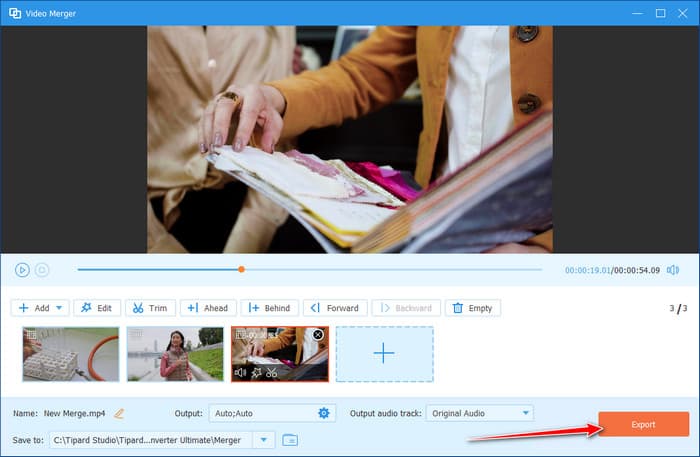Click the Trim scissors button
700x457 pixels.
coord(150,308)
